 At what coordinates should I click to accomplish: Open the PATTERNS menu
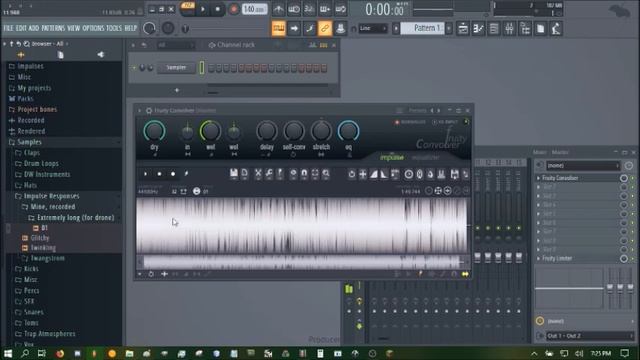[x=53, y=28]
